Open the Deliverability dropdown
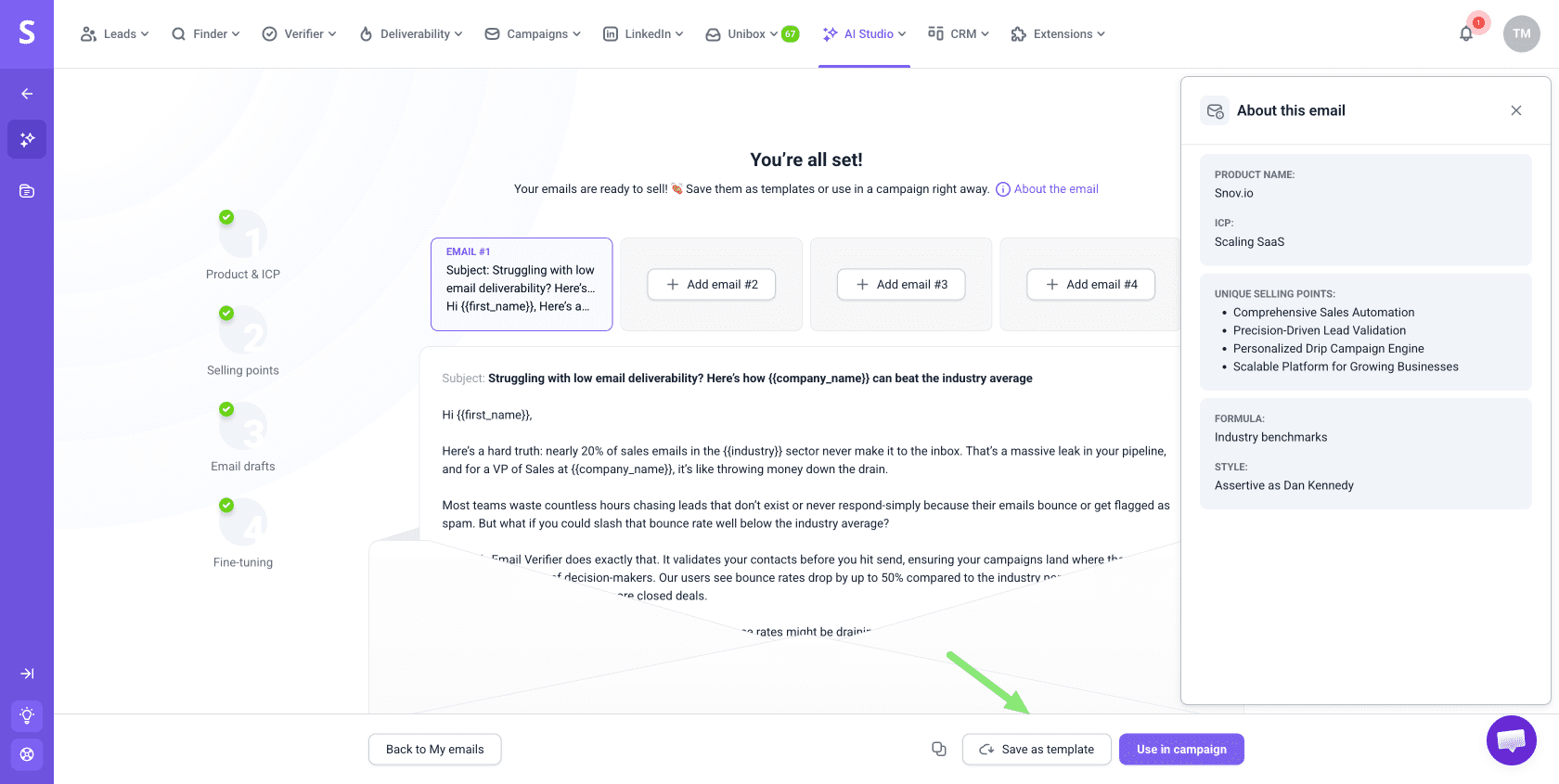This screenshot has width=1559, height=784. click(x=411, y=34)
